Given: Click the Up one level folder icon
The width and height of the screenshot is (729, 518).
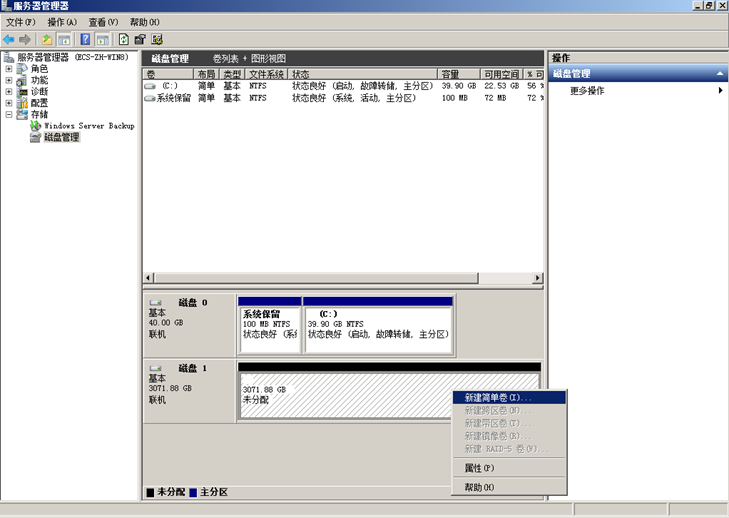Looking at the screenshot, I should [x=46, y=39].
